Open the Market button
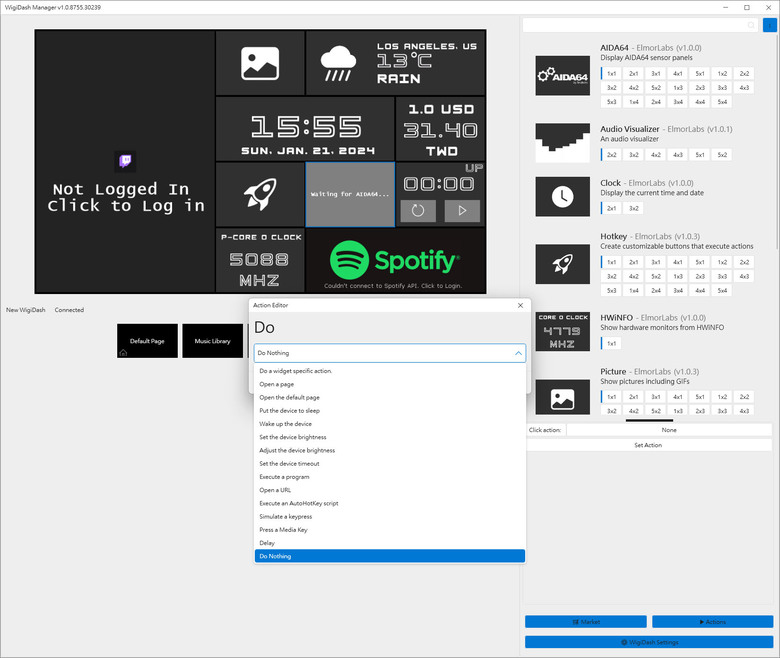The height and width of the screenshot is (658, 780). [x=585, y=622]
